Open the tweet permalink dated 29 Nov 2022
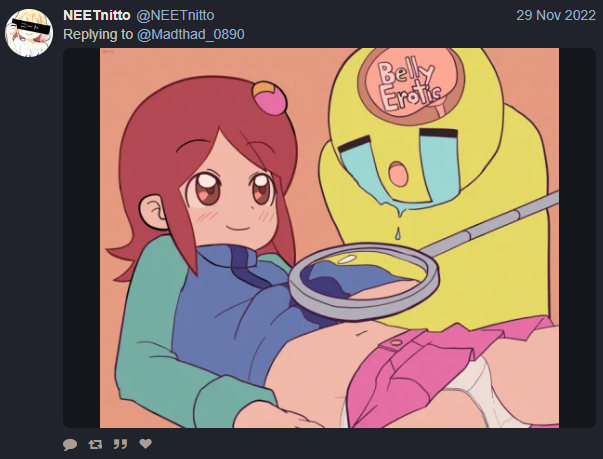603x459 pixels. tap(556, 15)
